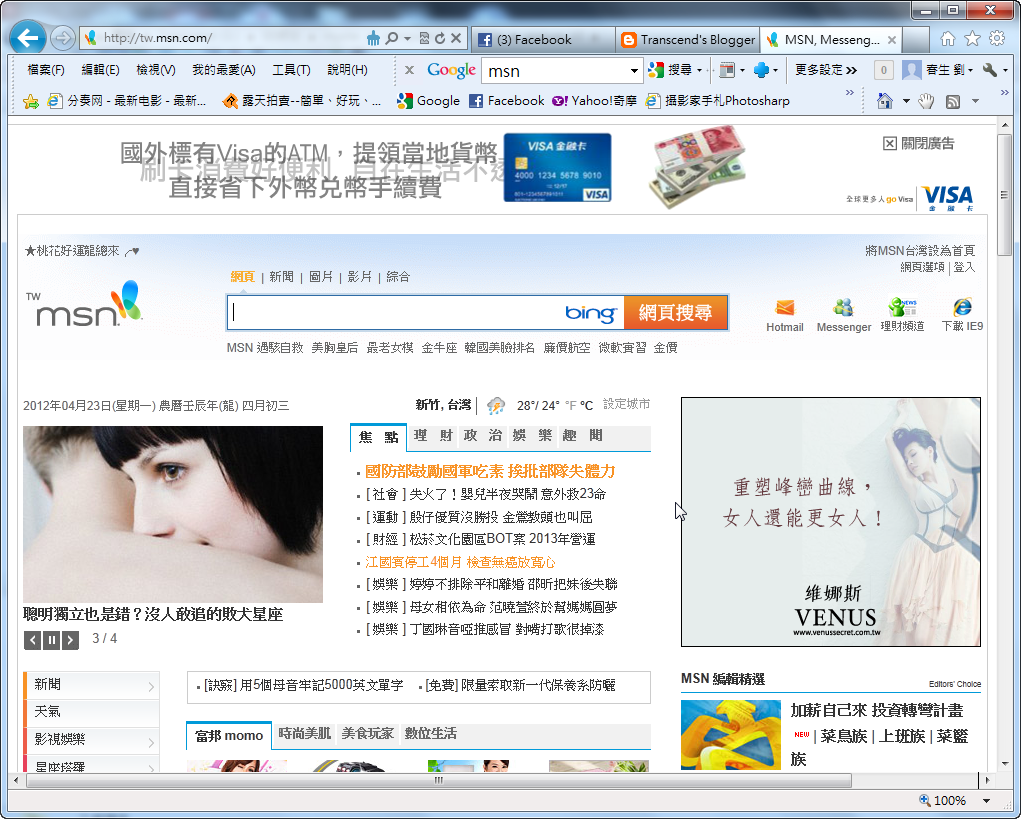Image resolution: width=1021 pixels, height=819 pixels.
Task: Open the command bar Home dropdown arrow
Action: [906, 102]
